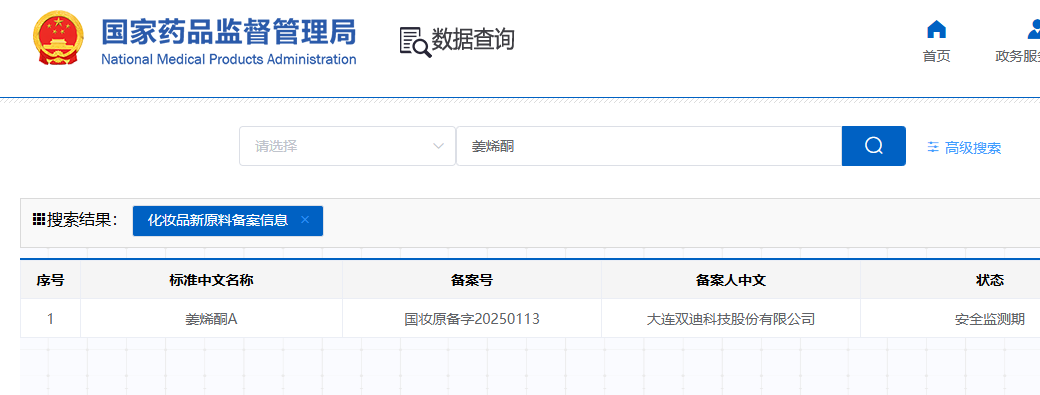Click the 搜索结果 label

(x=82, y=220)
